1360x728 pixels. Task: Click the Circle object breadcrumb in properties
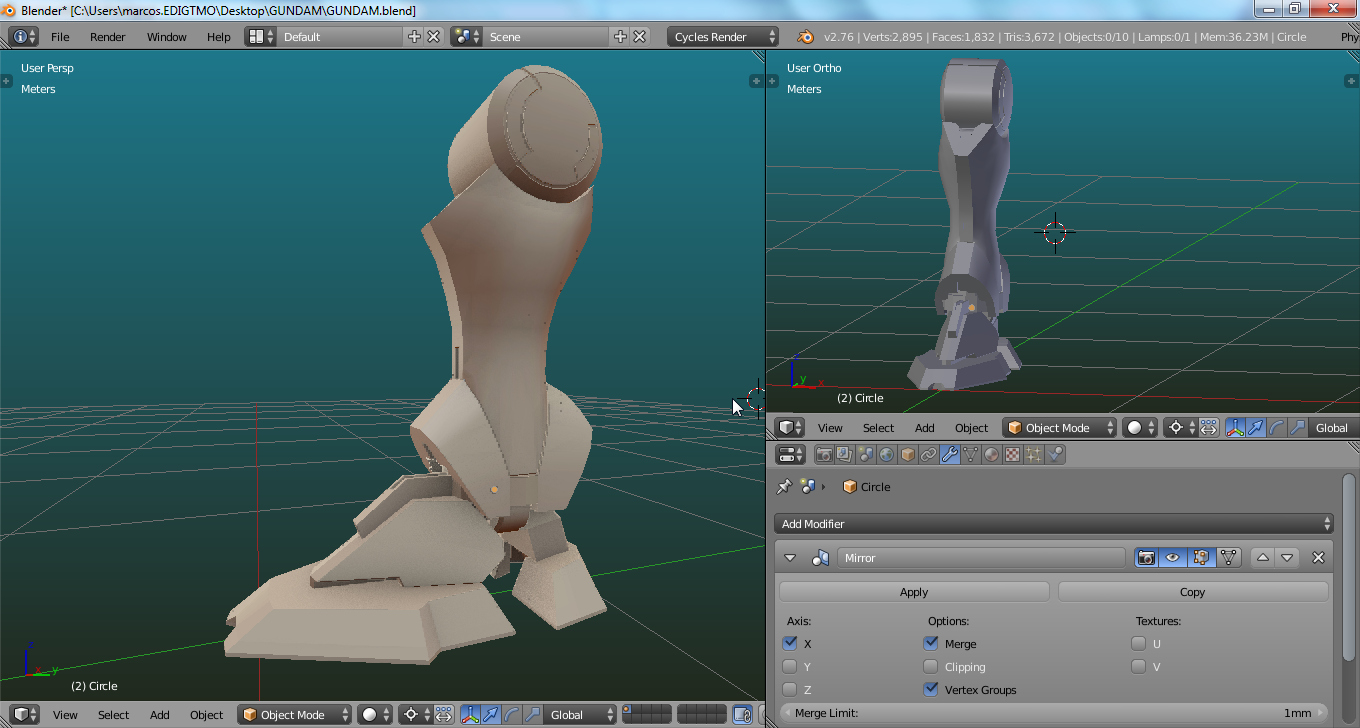[866, 487]
